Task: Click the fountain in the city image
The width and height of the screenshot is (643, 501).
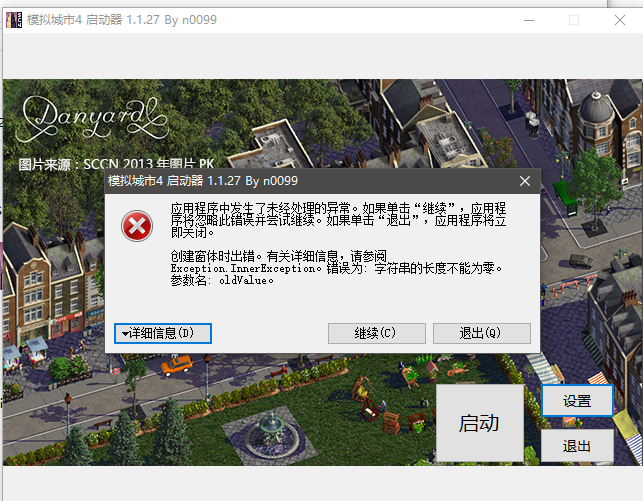Action: click(271, 430)
